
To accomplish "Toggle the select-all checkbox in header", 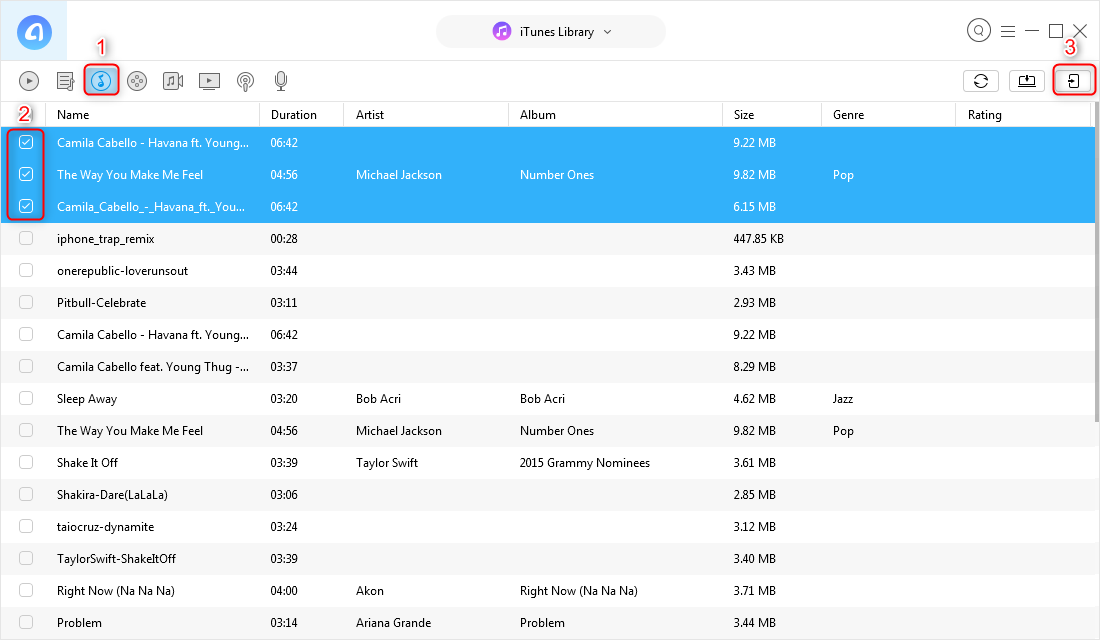I will tap(26, 114).
